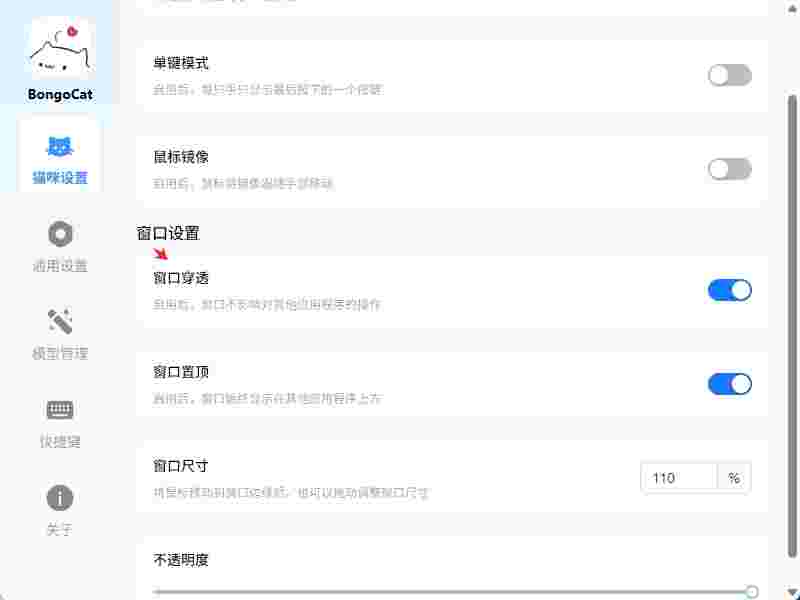Screen dimensions: 800x600
Task: Click the 不透明度 slider handle
Action: pos(752,592)
